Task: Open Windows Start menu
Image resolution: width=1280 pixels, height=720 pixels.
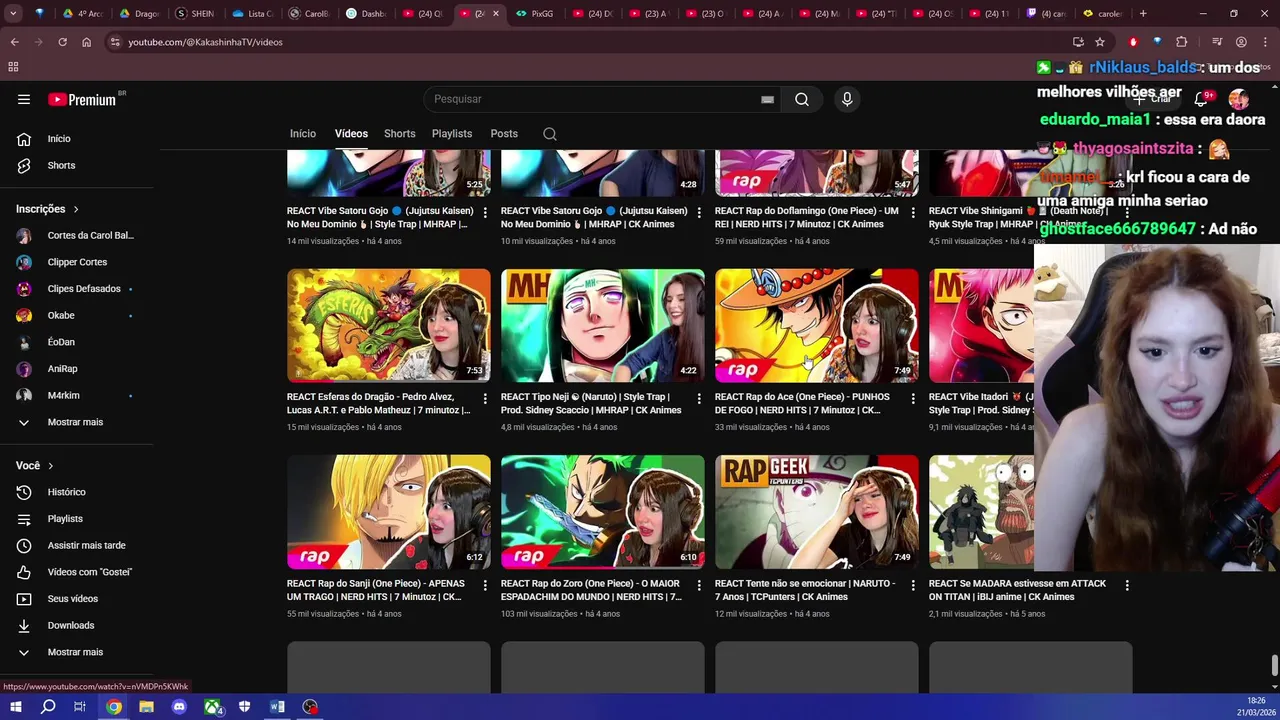Action: pyautogui.click(x=15, y=707)
